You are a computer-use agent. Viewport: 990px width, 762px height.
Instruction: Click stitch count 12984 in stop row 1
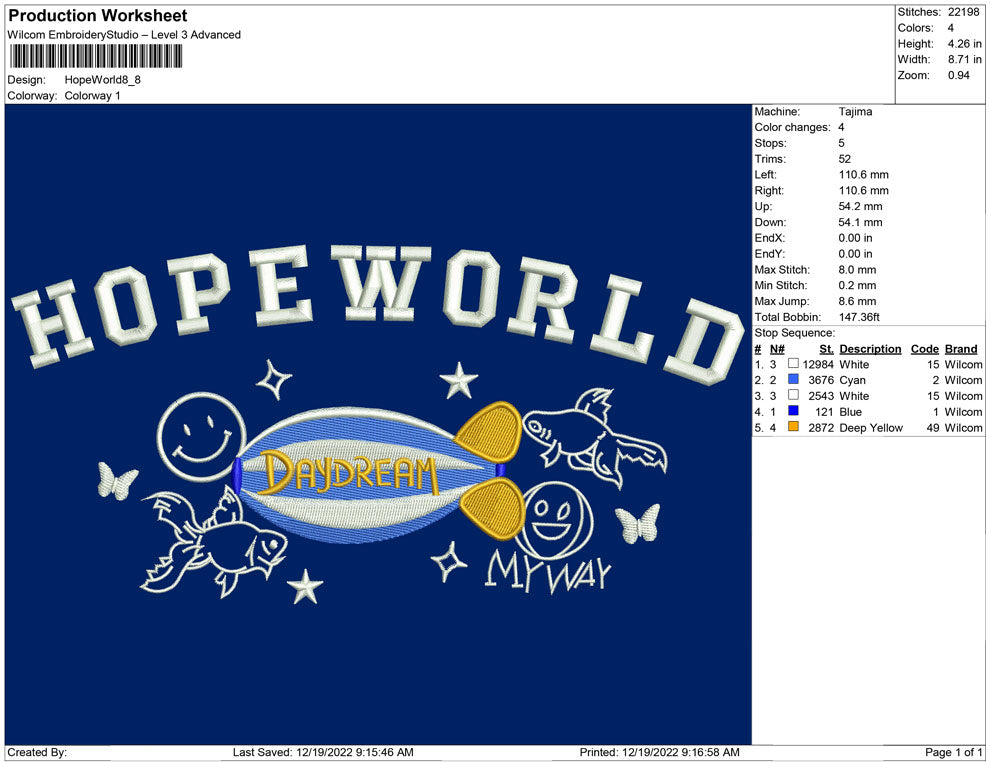tap(818, 364)
